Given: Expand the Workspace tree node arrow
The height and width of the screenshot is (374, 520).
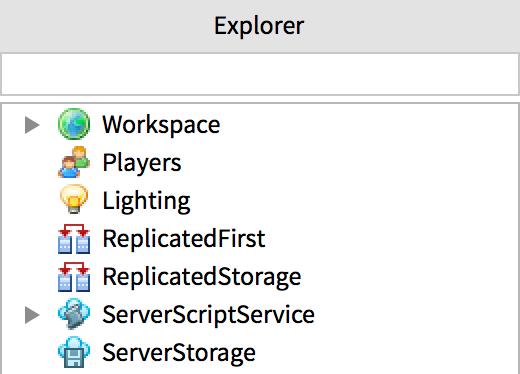Looking at the screenshot, I should point(32,125).
